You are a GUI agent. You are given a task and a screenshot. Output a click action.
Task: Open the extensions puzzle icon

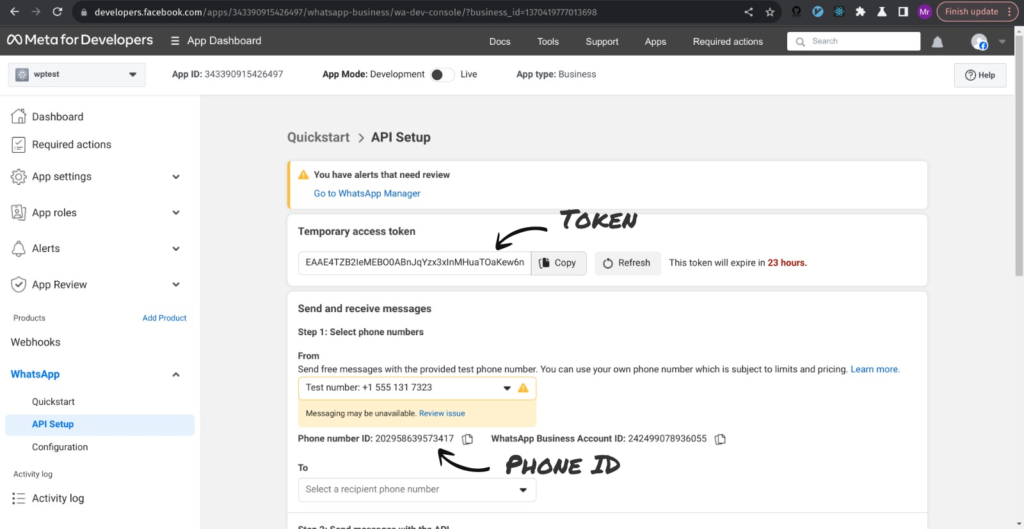click(x=860, y=12)
